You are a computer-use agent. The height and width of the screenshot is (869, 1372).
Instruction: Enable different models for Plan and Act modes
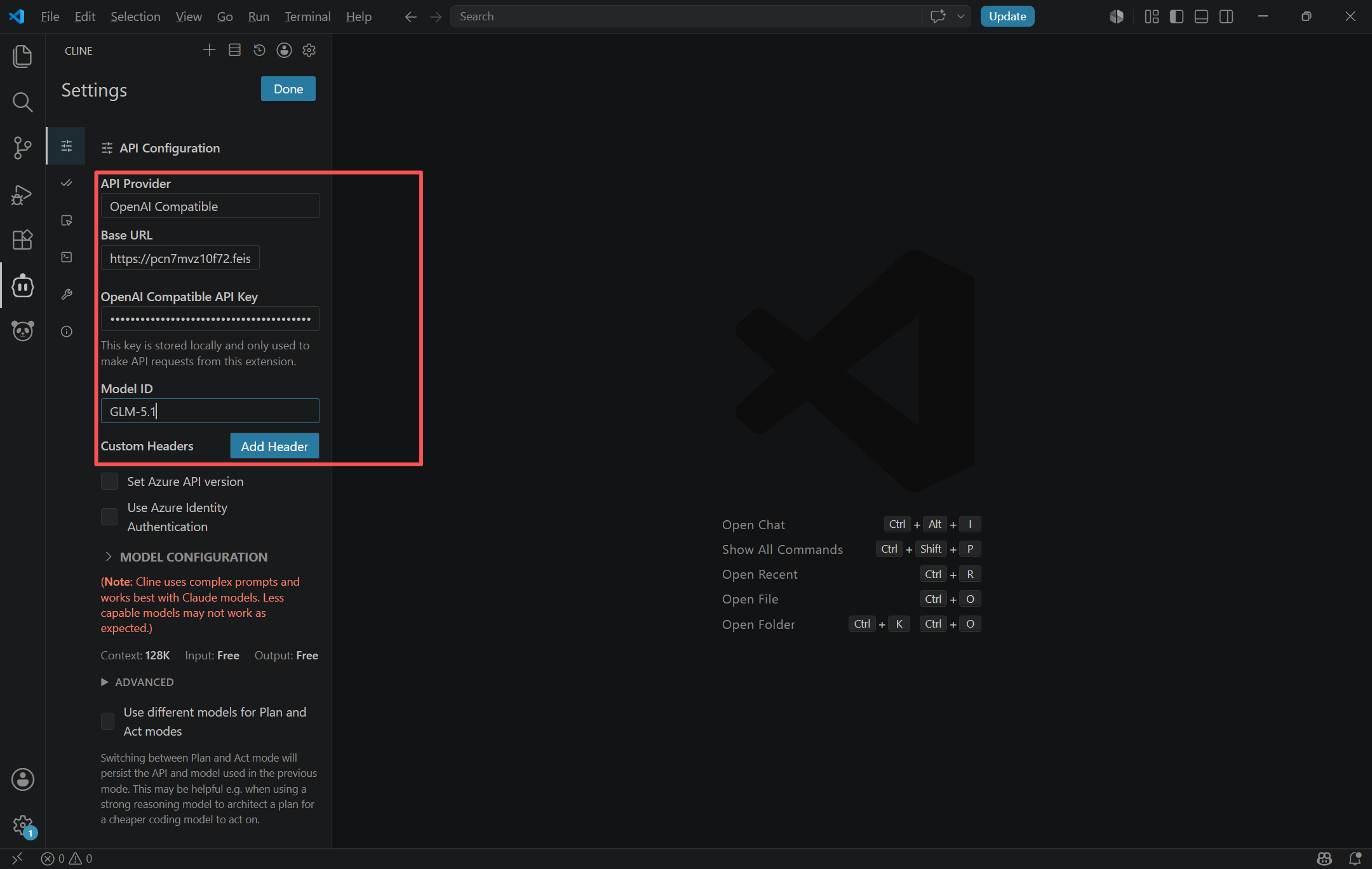point(108,722)
